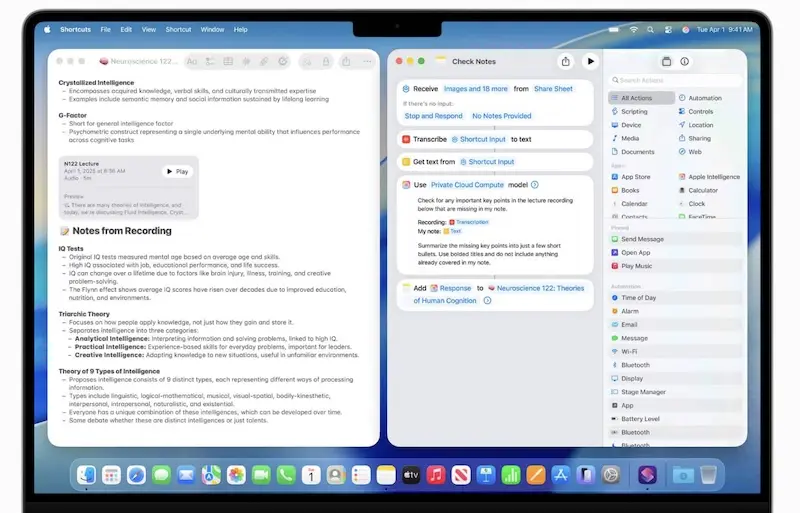This screenshot has height=513, width=800.
Task: Open the Shortcuts app menu
Action: (x=76, y=30)
